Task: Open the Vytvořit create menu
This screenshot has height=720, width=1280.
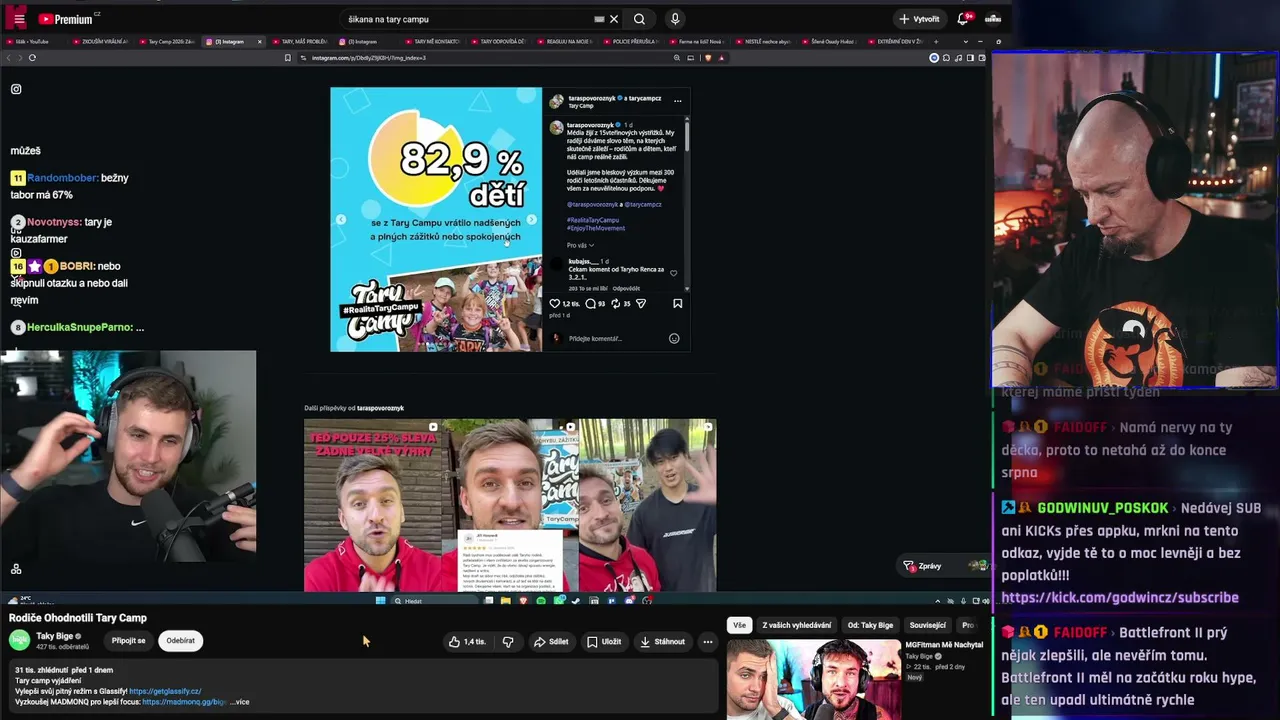Action: coord(919,19)
